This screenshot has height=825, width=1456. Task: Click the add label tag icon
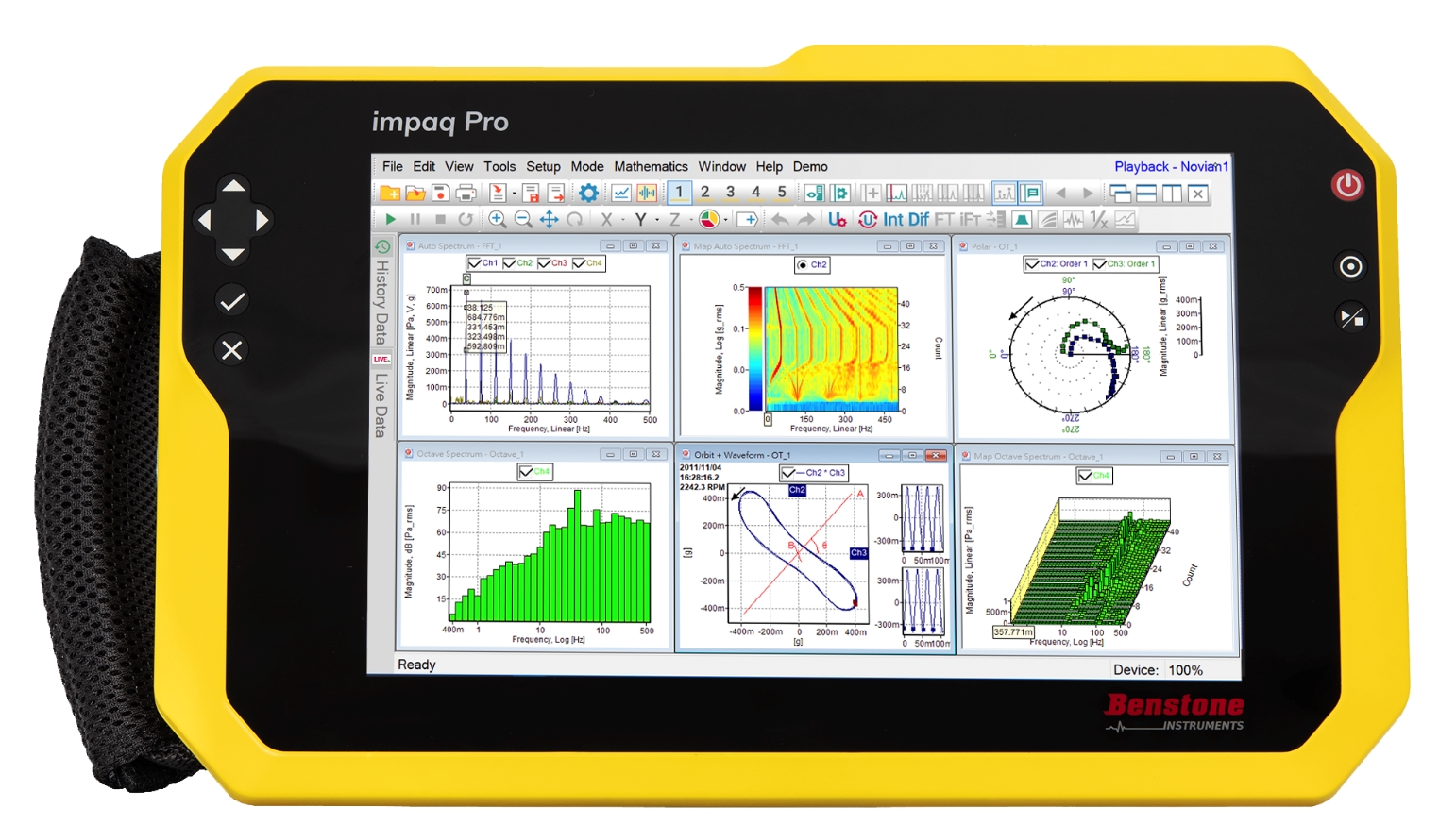[x=747, y=219]
